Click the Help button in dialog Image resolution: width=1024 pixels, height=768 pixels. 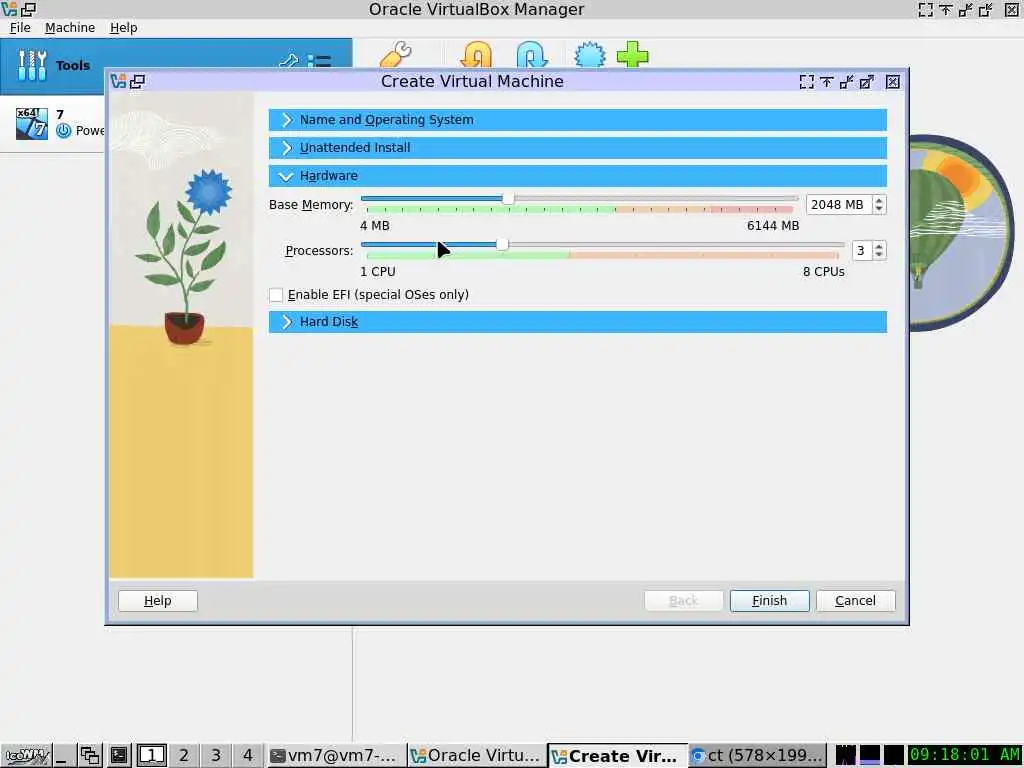point(157,601)
